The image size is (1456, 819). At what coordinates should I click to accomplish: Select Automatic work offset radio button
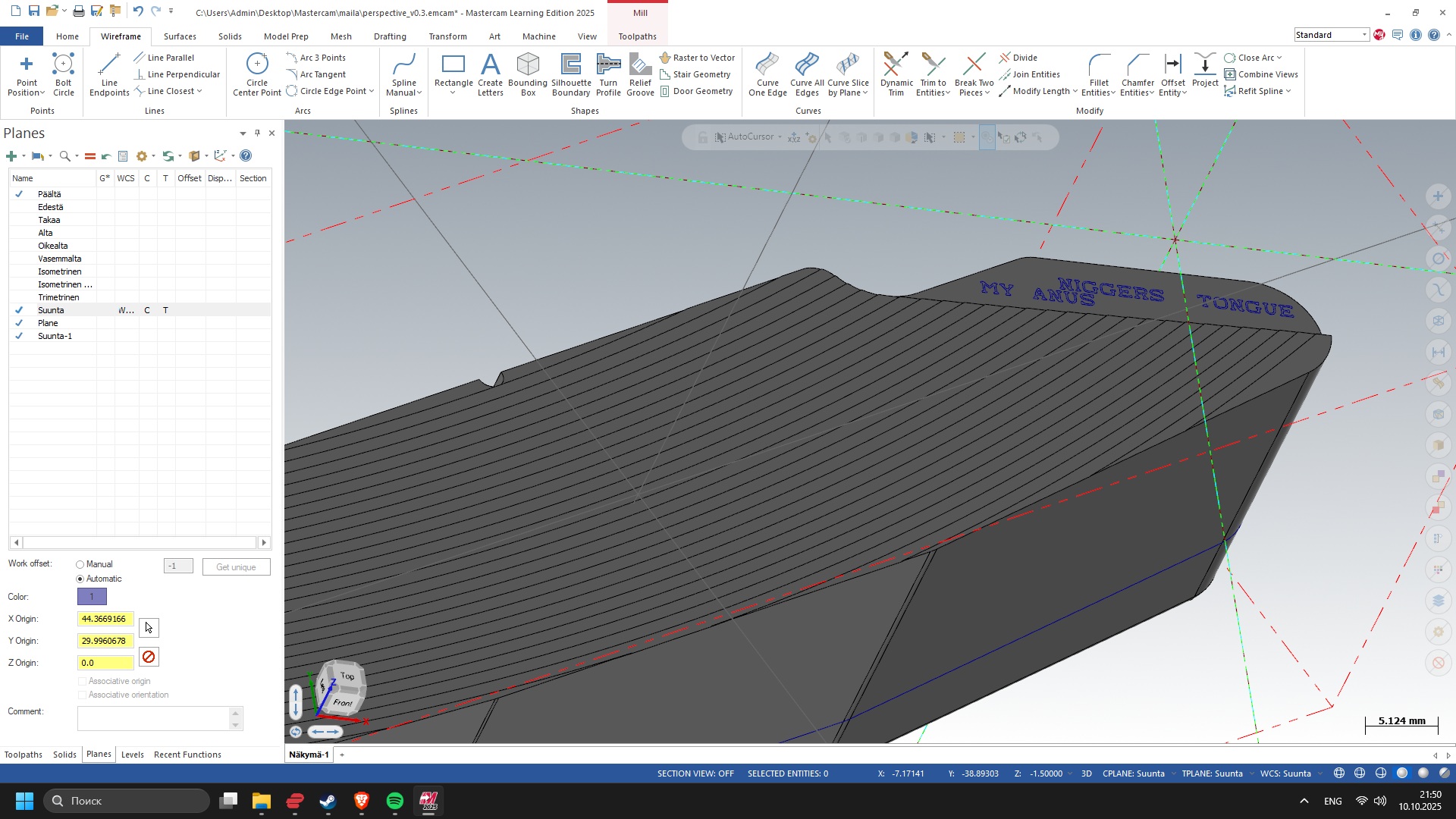(x=80, y=579)
